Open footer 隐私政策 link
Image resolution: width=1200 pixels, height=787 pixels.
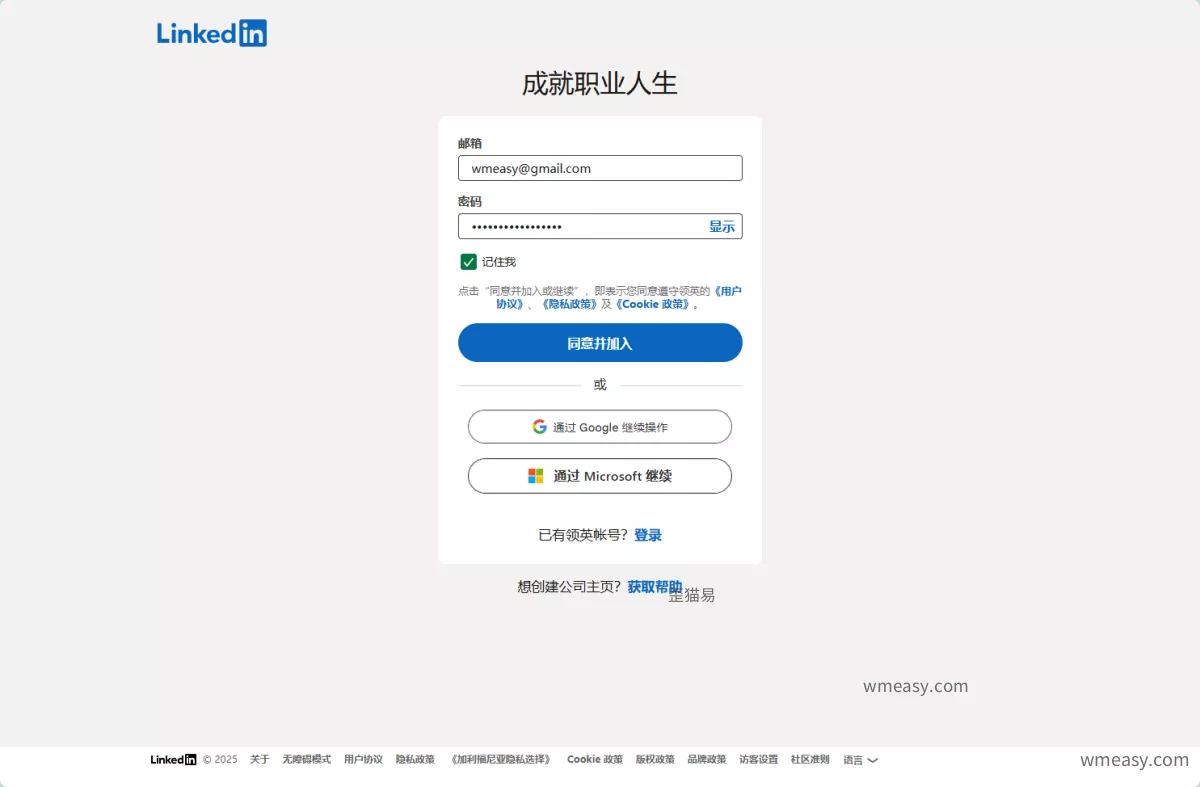point(415,760)
